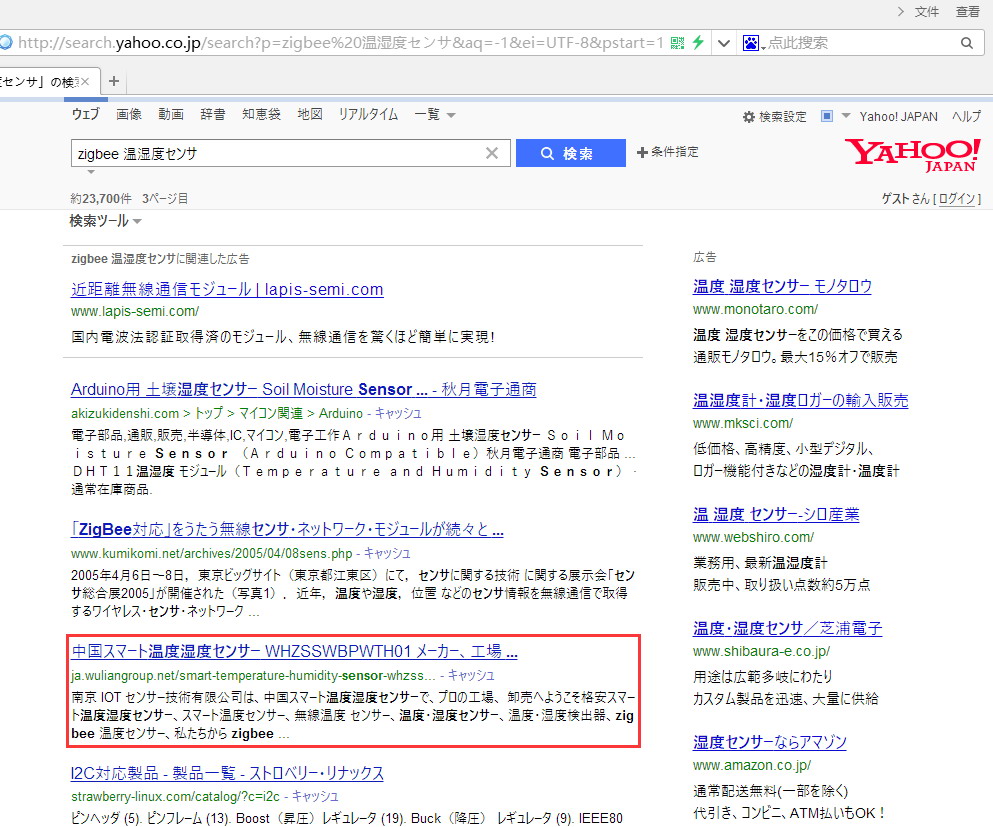Open I2C対応製品 ストロベリー・リナックス result
The image size is (993, 827).
click(x=227, y=773)
